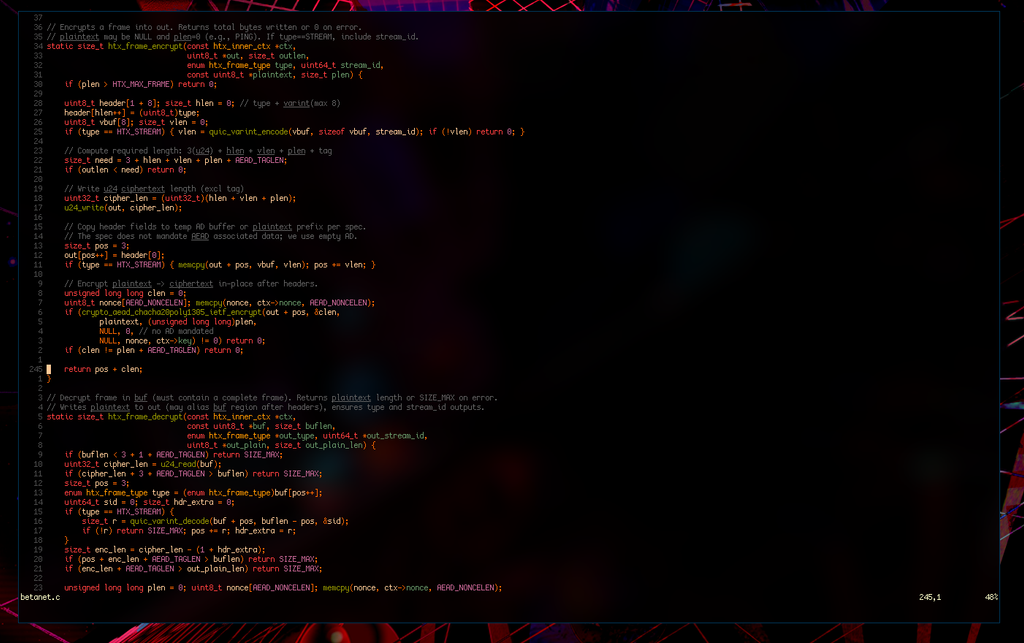
Task: Click the 'uint64_t stream_id,' parameter in the encrypt signature
Action: click(342, 65)
